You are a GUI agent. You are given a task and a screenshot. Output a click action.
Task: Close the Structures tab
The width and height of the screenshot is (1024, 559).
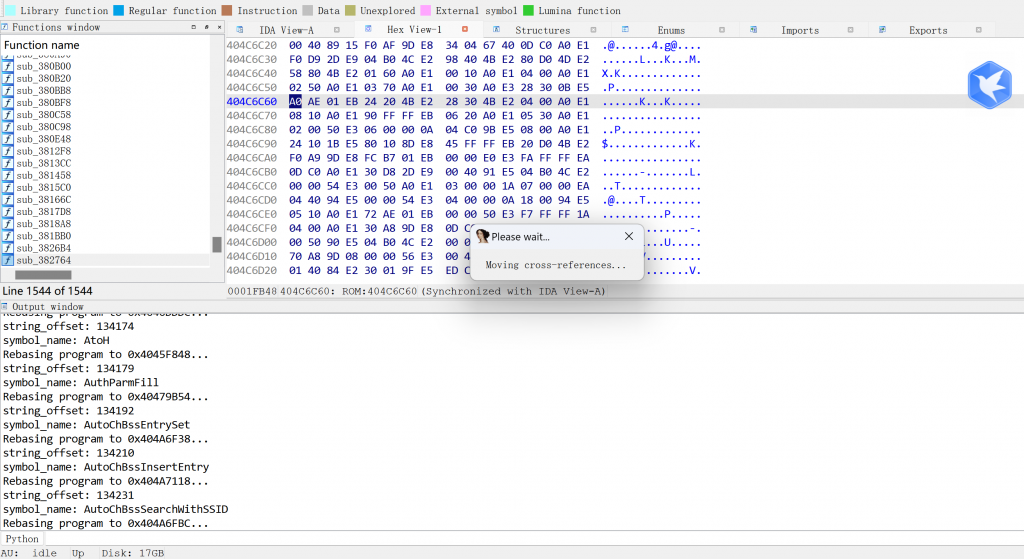tap(594, 30)
